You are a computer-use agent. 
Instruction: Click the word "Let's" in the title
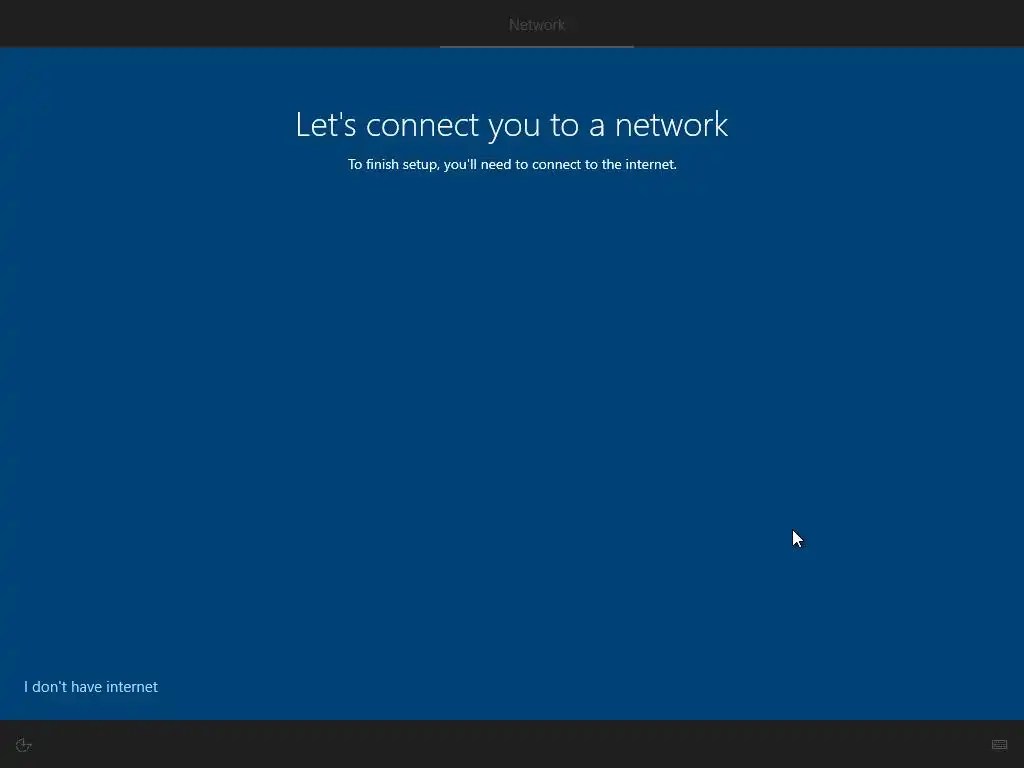[x=326, y=124]
